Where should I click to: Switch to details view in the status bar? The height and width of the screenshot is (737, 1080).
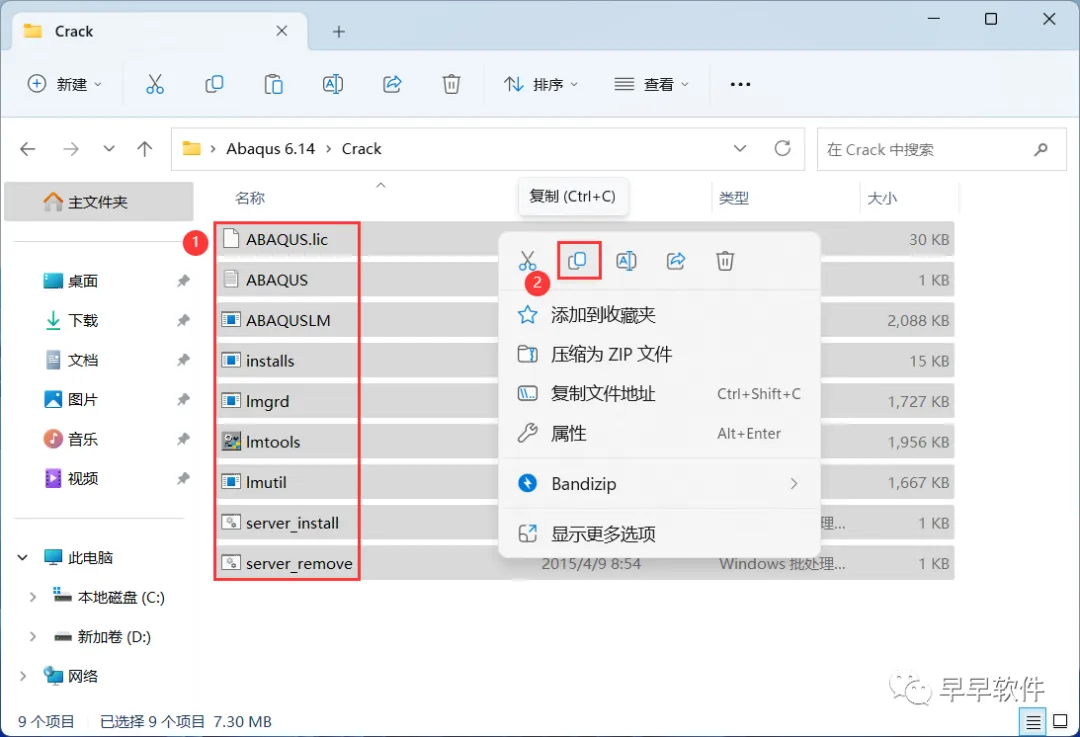1033,722
